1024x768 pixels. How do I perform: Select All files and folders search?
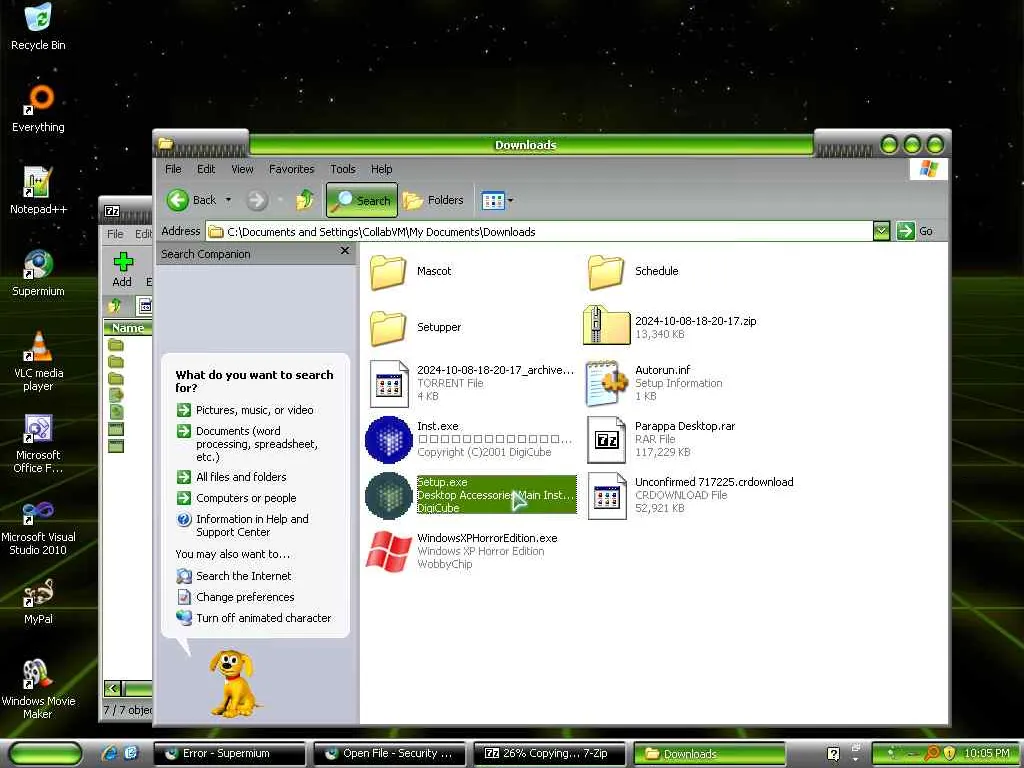(232, 477)
